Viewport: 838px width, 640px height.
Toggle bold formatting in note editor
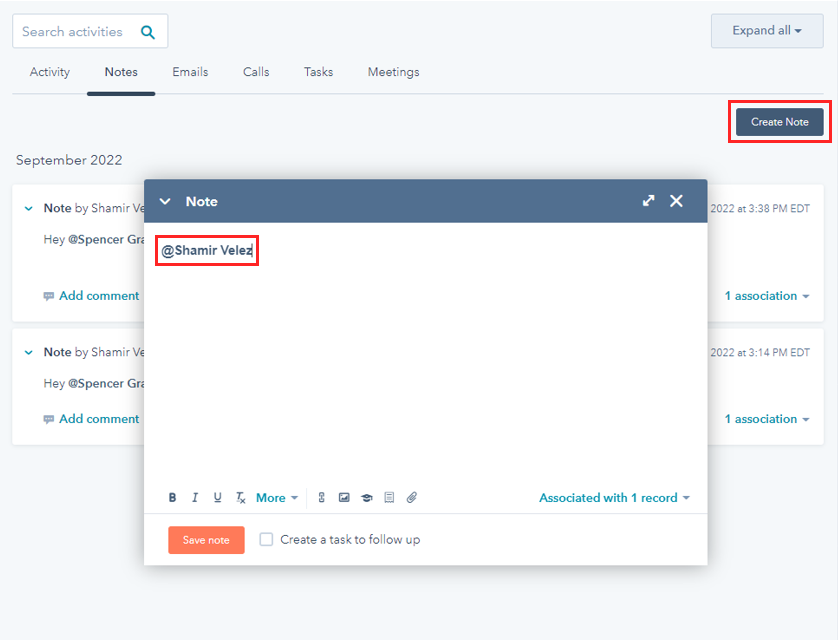pos(172,498)
